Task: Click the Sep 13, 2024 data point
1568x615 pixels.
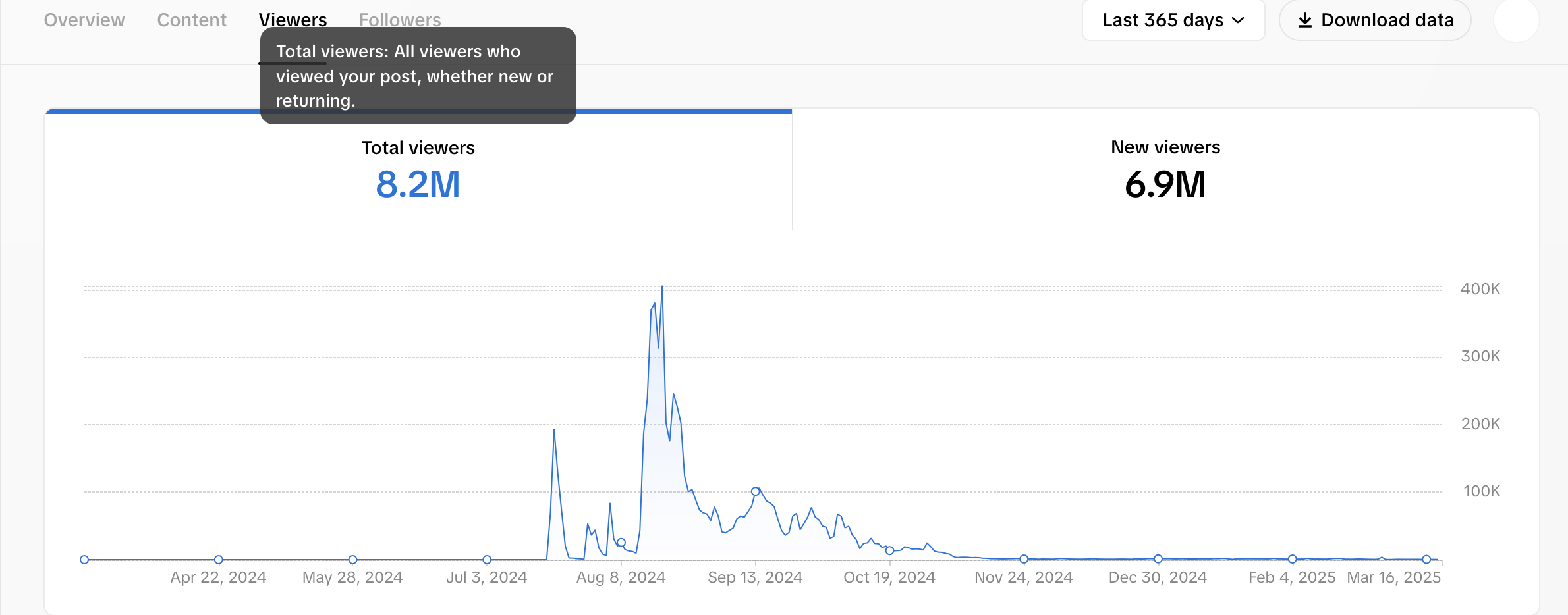Action: [x=756, y=491]
